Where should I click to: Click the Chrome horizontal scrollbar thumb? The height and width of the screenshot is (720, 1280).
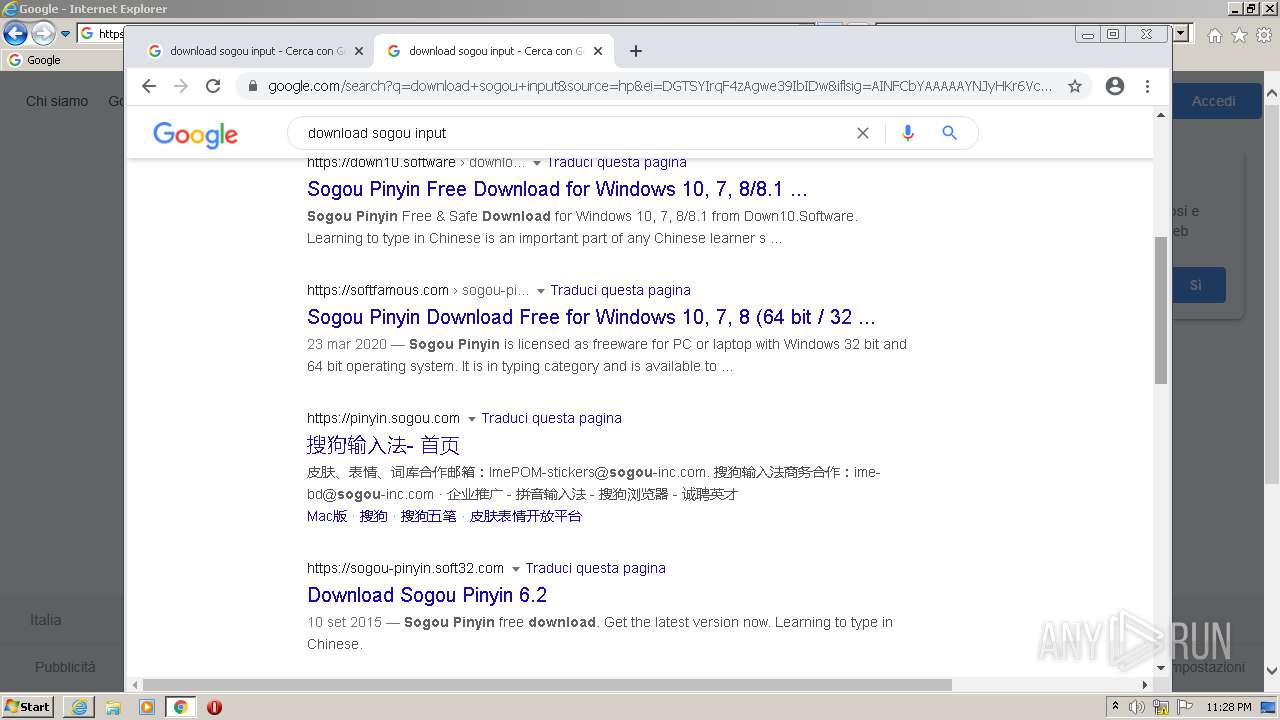(545, 685)
